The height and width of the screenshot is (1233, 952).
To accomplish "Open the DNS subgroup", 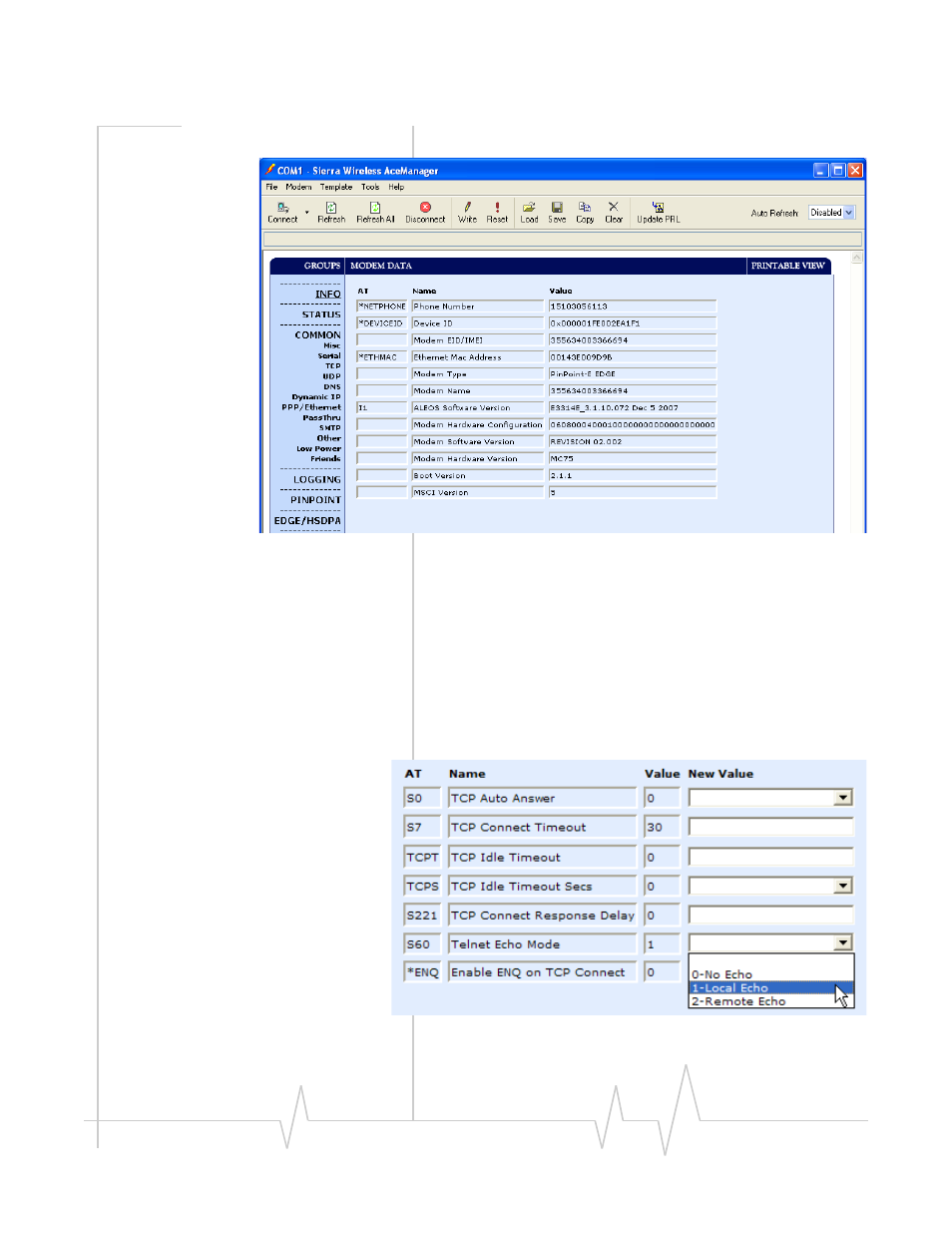I will [332, 386].
